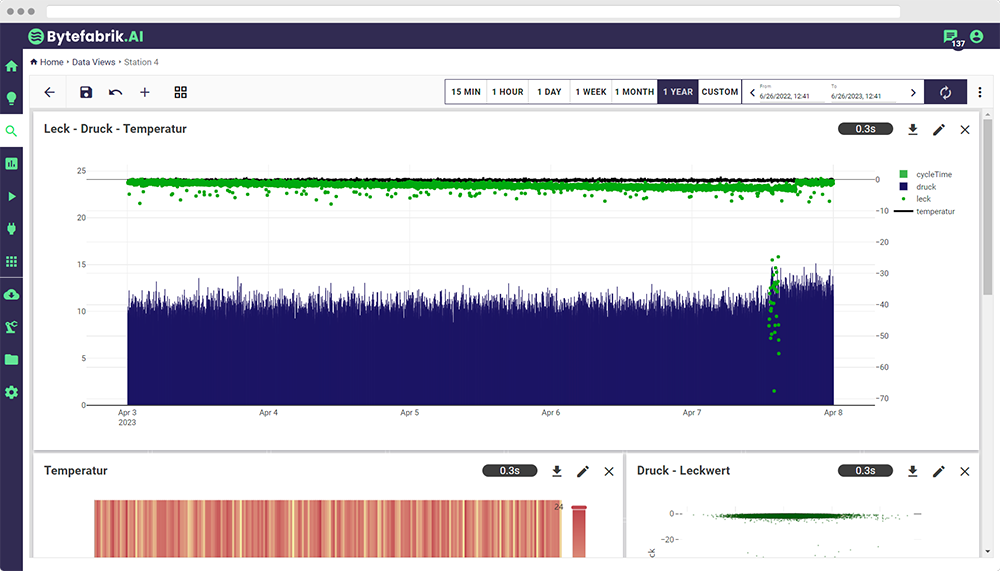The height and width of the screenshot is (571, 1000).
Task: Toggle druck series visibility in legend
Action: pyautogui.click(x=925, y=186)
